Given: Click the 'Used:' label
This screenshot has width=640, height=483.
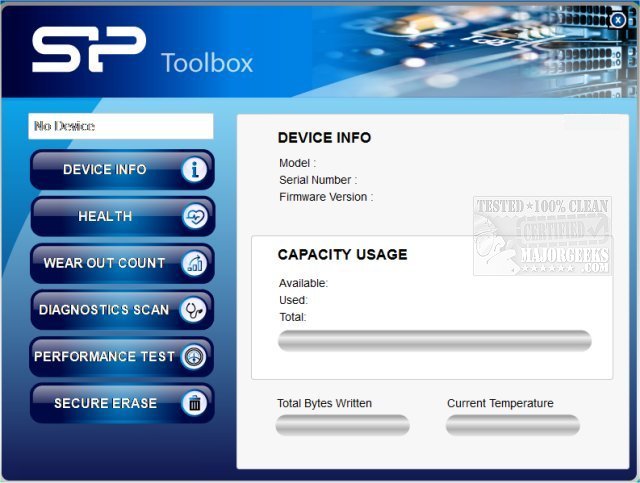Looking at the screenshot, I should 293,300.
